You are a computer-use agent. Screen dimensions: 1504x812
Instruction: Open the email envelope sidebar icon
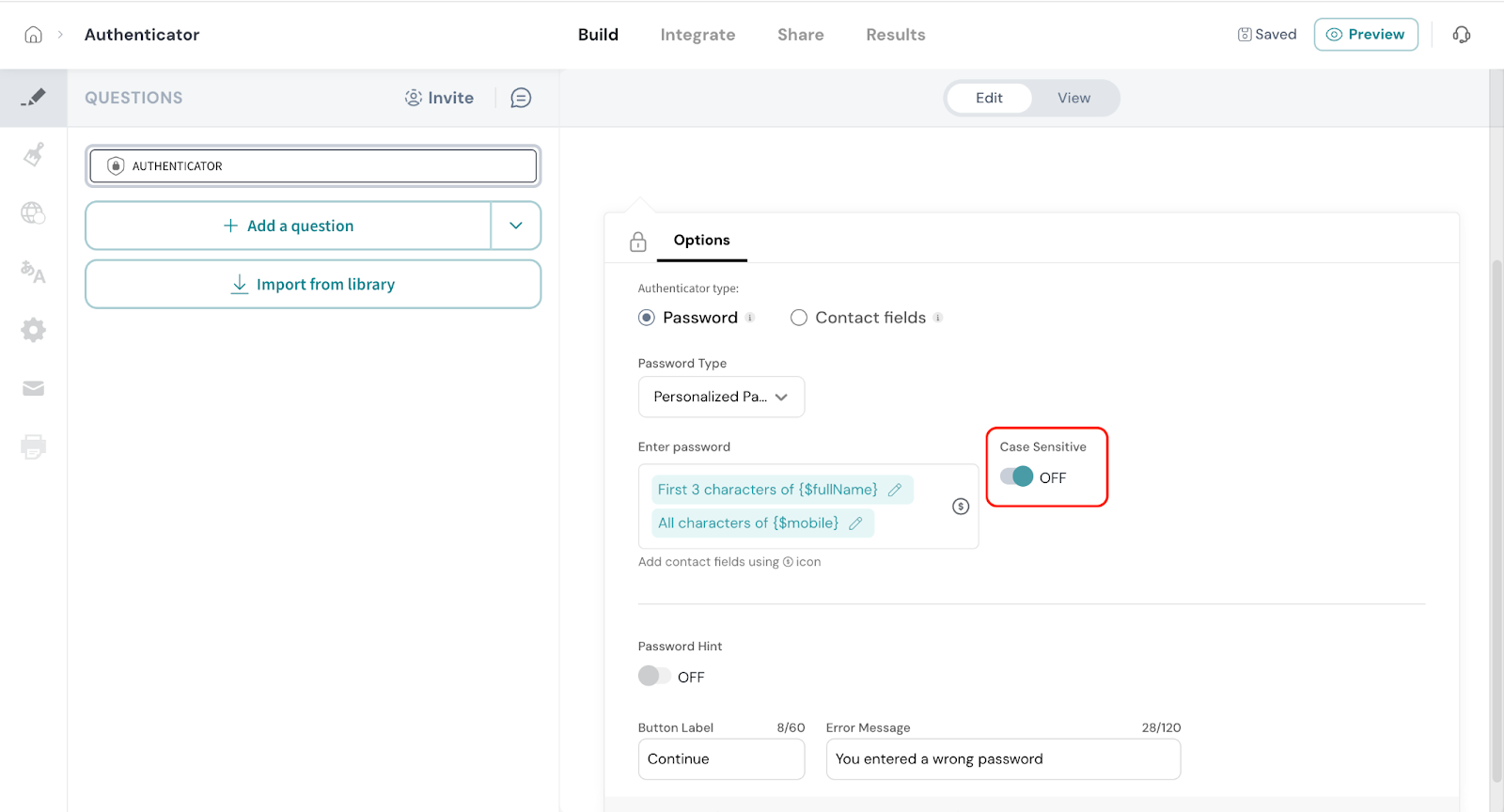pyautogui.click(x=34, y=388)
